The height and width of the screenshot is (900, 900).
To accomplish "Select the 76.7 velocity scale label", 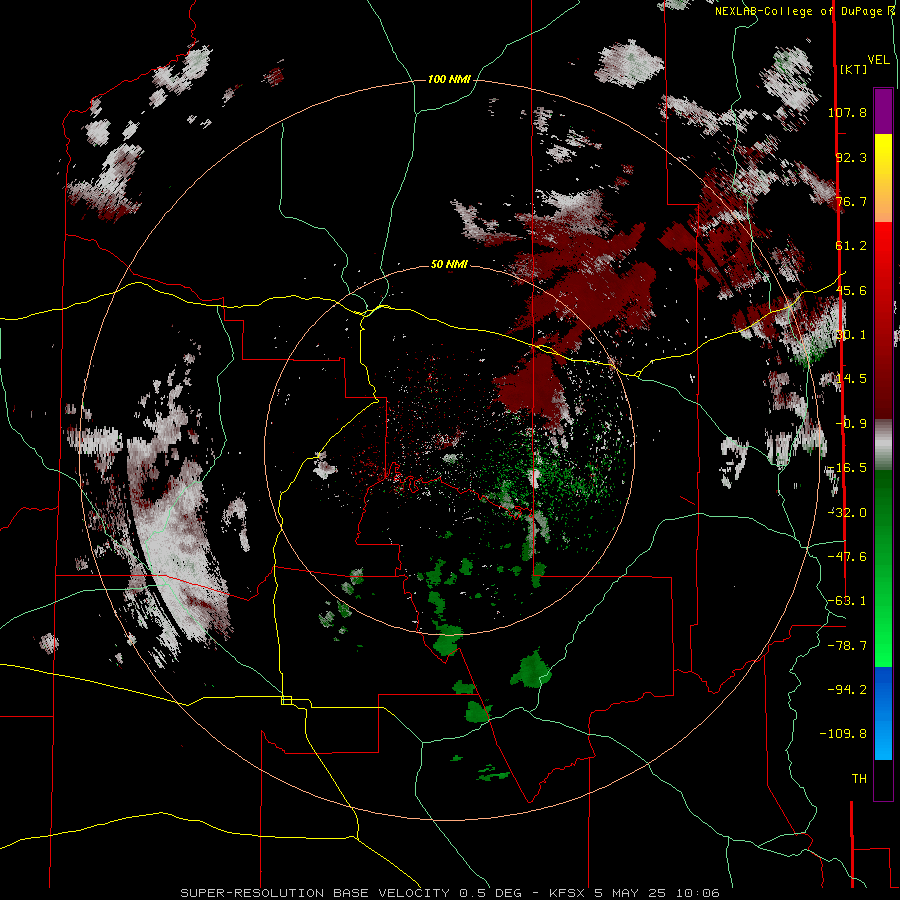I will (851, 201).
